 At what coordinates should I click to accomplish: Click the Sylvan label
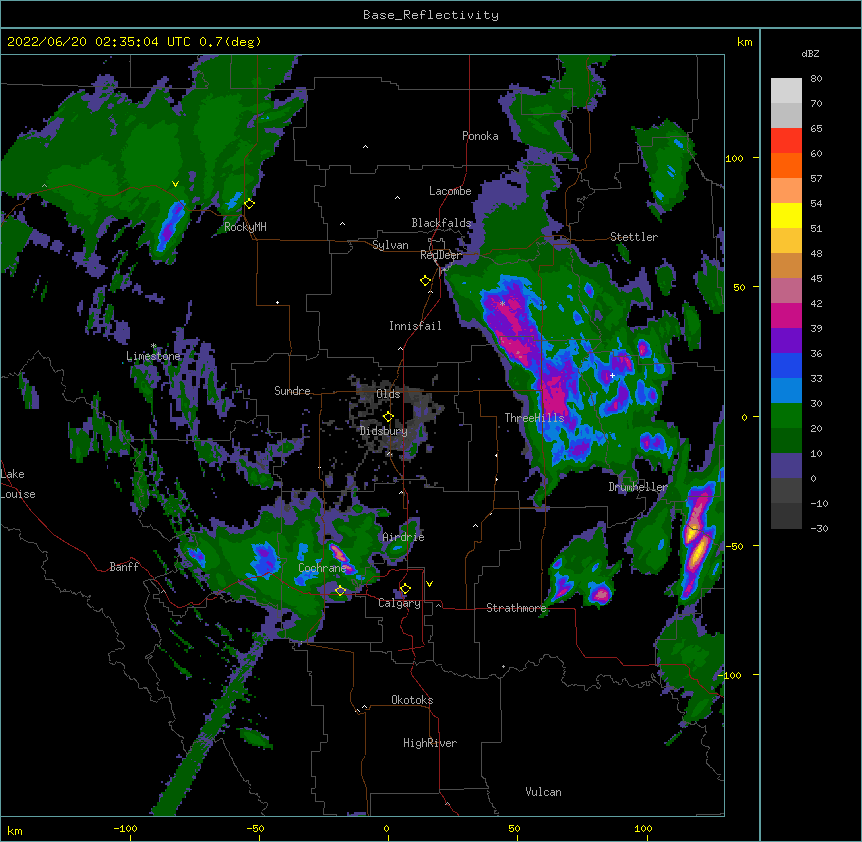click(x=390, y=245)
